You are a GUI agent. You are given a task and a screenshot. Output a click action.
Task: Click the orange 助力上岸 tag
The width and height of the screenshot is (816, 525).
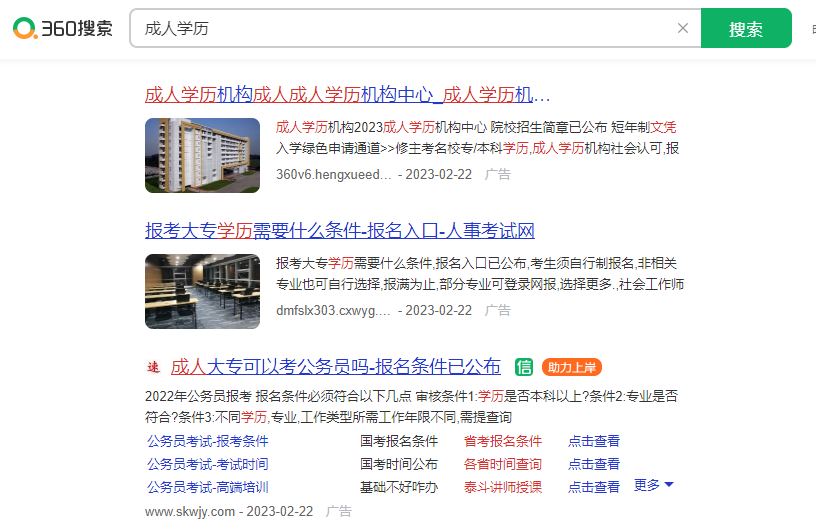click(571, 367)
